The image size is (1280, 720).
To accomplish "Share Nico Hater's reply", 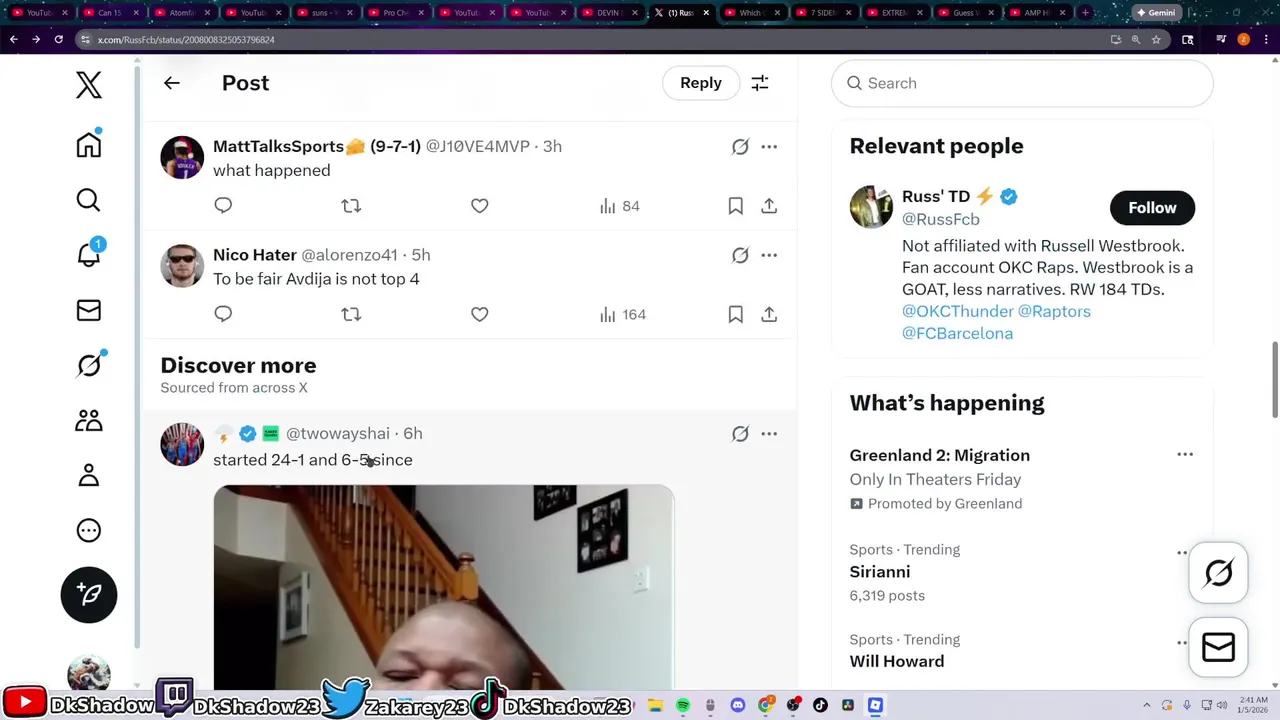I will 769,314.
